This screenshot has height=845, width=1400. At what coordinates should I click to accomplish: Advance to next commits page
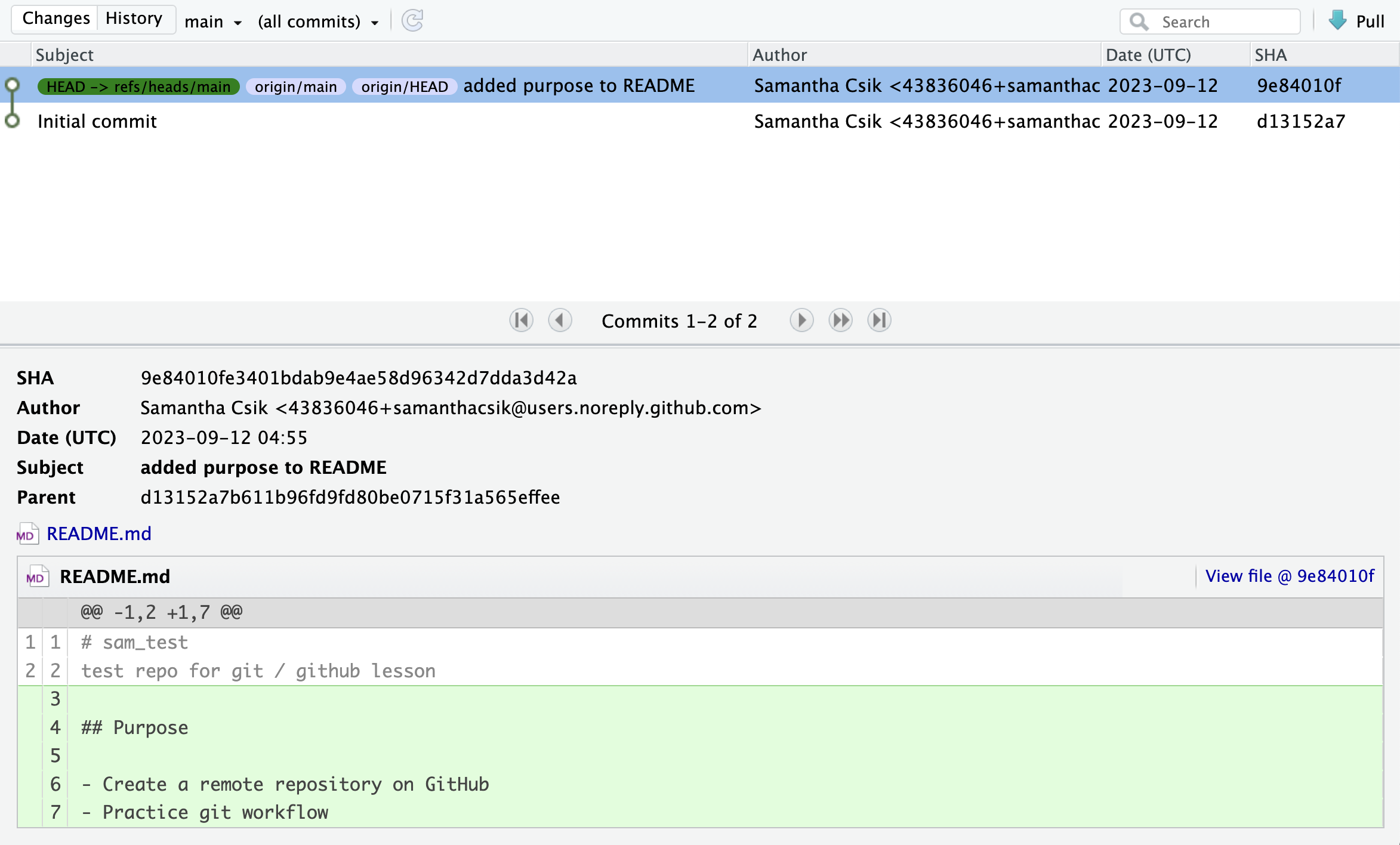801,320
